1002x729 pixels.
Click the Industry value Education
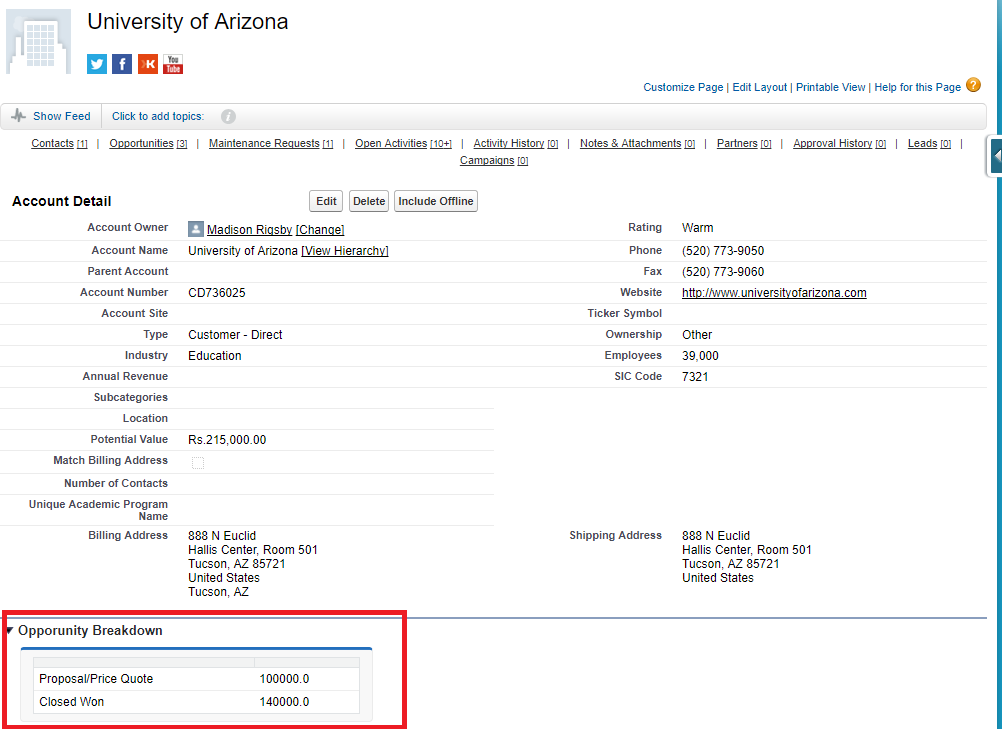pos(215,356)
